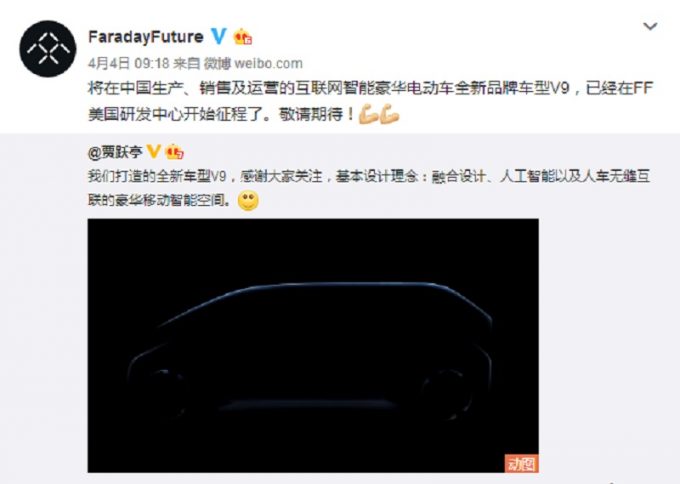Open the post timestamp 4月4日 09:18
The image size is (680, 484).
tap(128, 63)
